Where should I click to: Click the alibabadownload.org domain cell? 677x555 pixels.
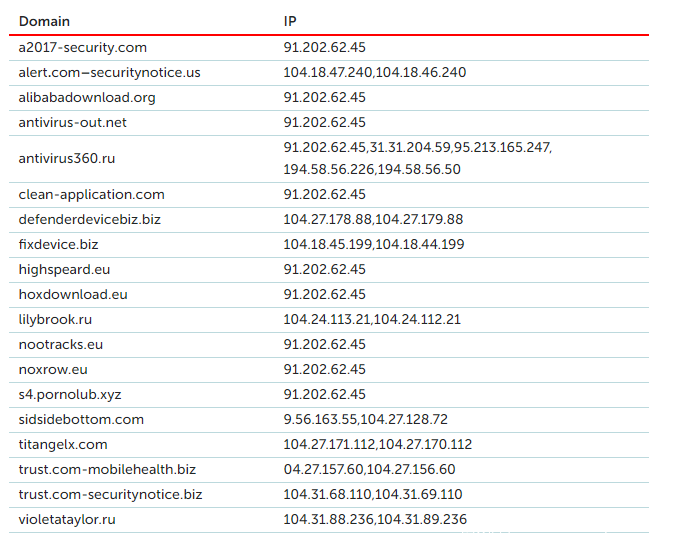pyautogui.click(x=87, y=97)
